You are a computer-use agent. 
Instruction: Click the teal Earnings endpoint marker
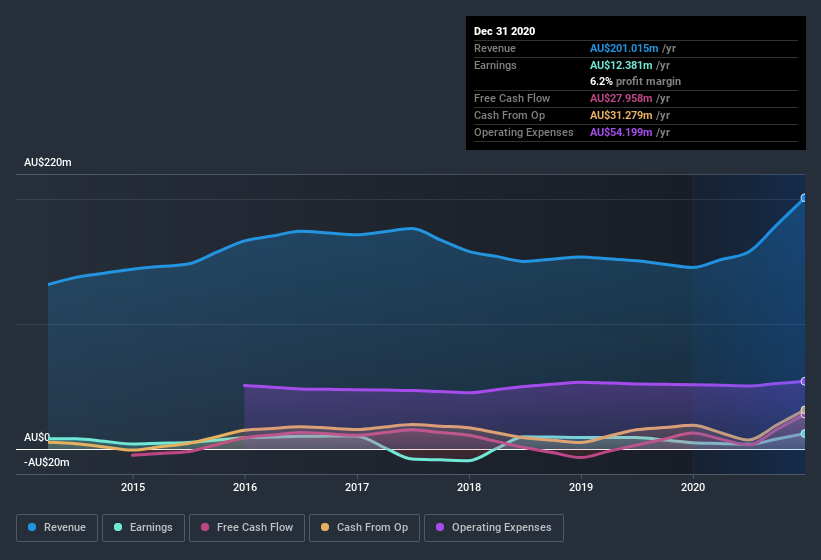[804, 433]
